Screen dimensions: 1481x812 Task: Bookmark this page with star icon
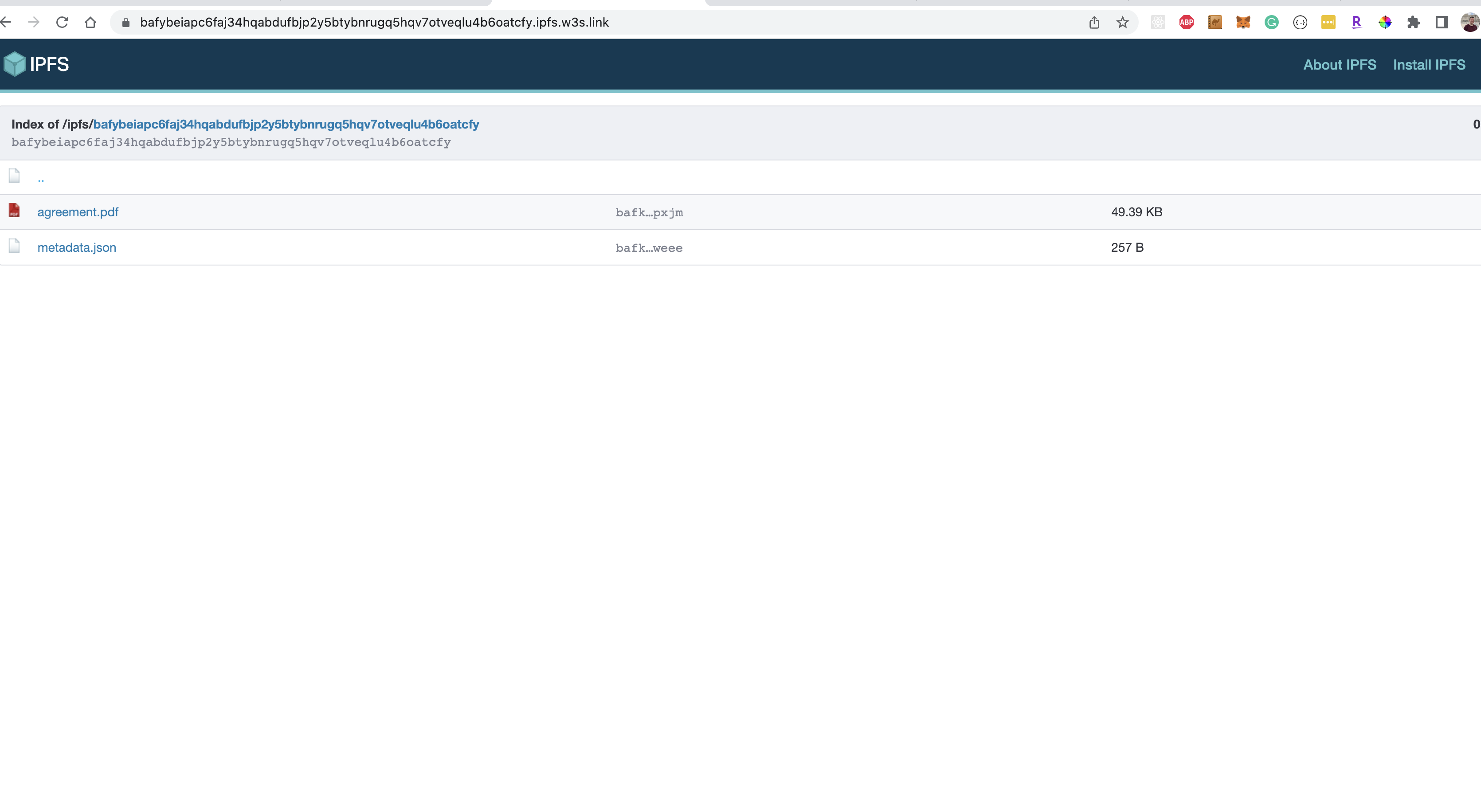click(x=1122, y=23)
